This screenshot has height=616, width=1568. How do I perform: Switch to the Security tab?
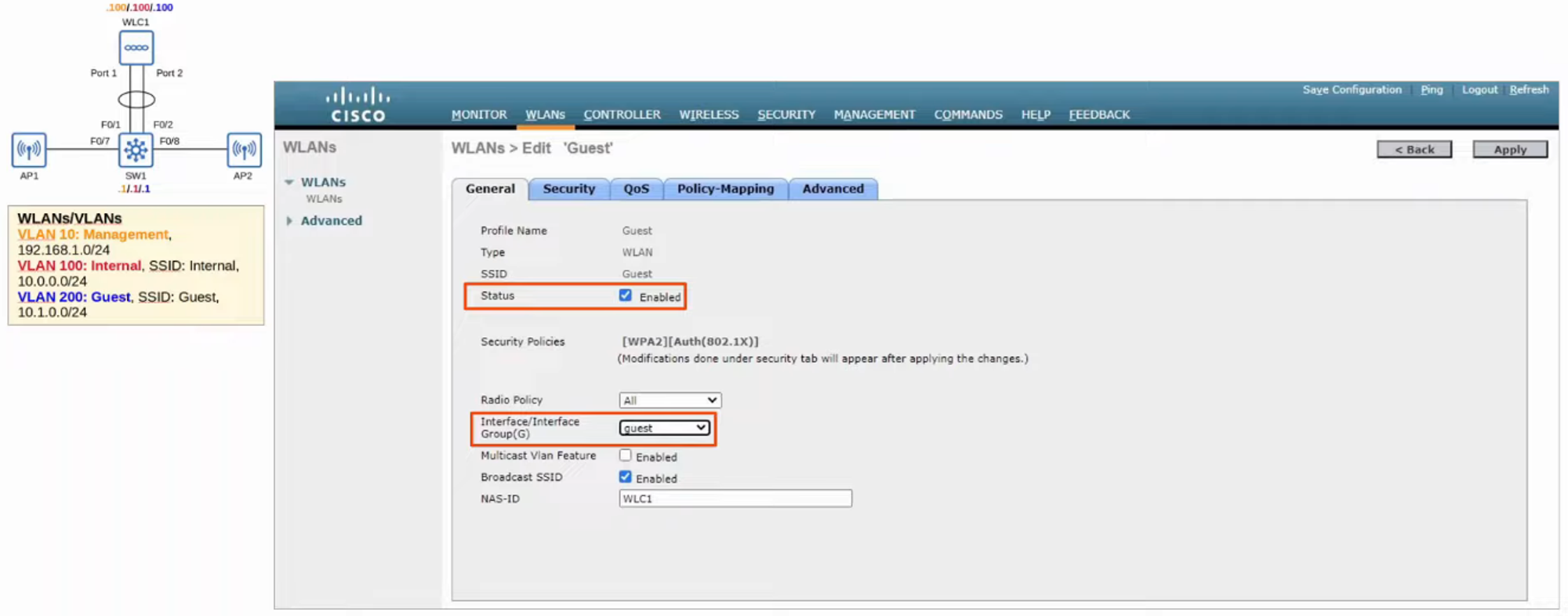[568, 189]
